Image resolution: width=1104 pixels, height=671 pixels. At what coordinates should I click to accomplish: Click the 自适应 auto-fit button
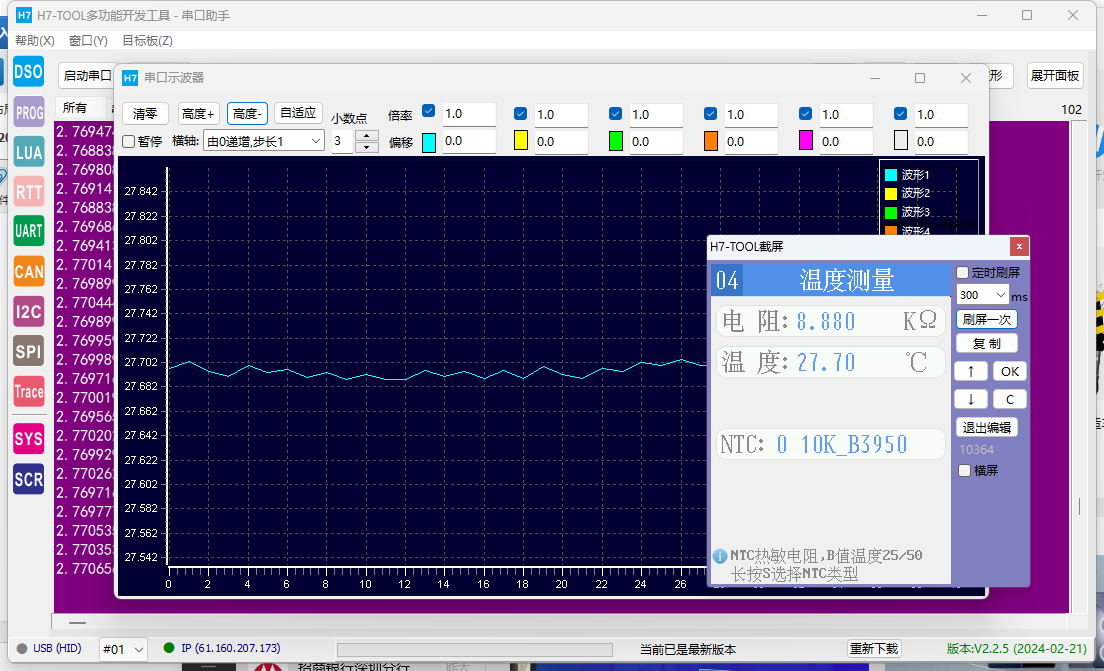(x=298, y=113)
